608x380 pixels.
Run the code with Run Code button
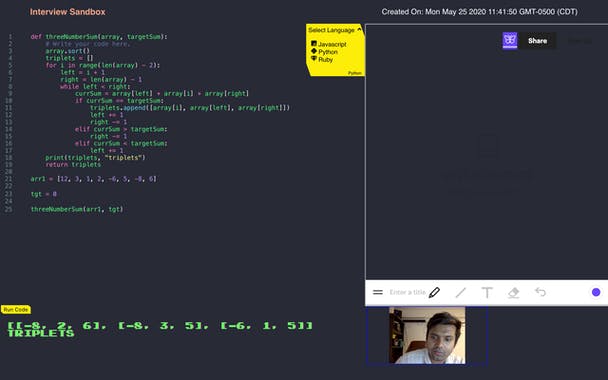[x=16, y=309]
